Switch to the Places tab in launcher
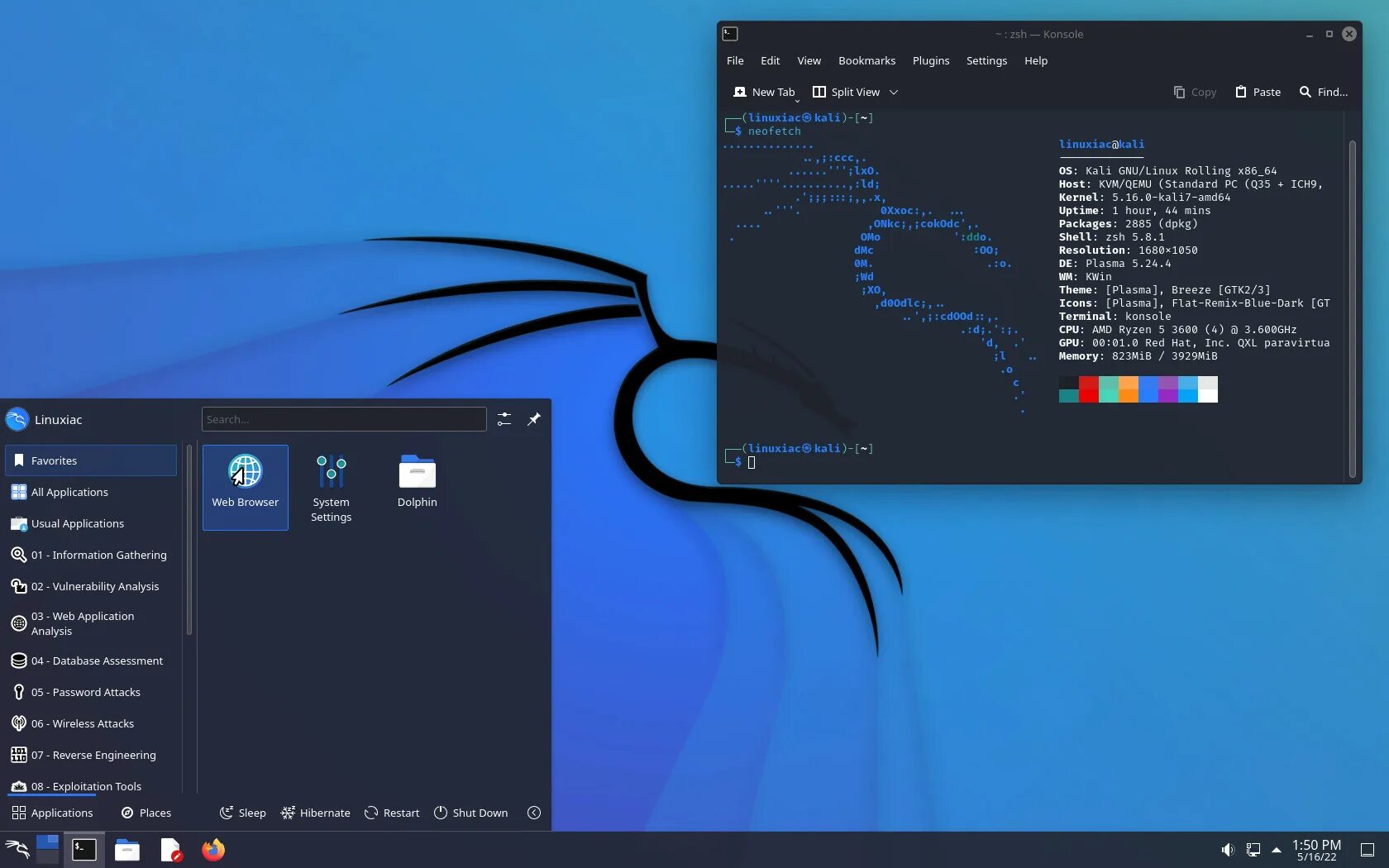 click(146, 813)
